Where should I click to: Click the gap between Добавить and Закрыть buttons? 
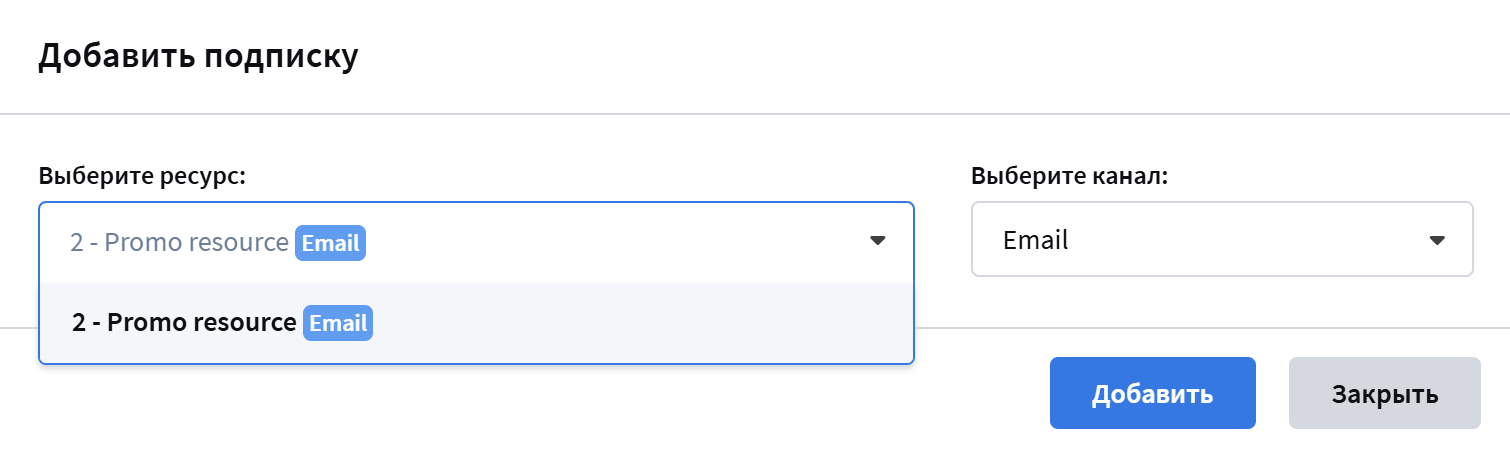(1272, 393)
